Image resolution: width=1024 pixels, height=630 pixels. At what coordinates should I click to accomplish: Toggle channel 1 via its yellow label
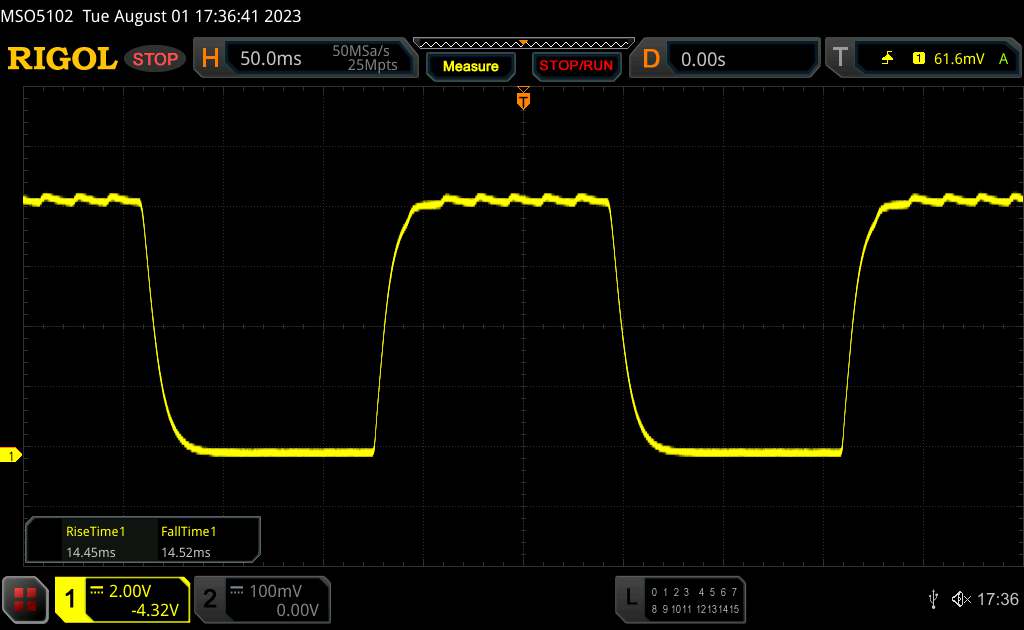[71, 599]
